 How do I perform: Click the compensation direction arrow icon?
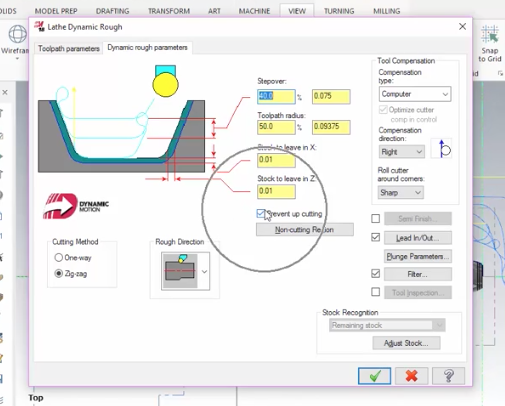pyautogui.click(x=441, y=149)
